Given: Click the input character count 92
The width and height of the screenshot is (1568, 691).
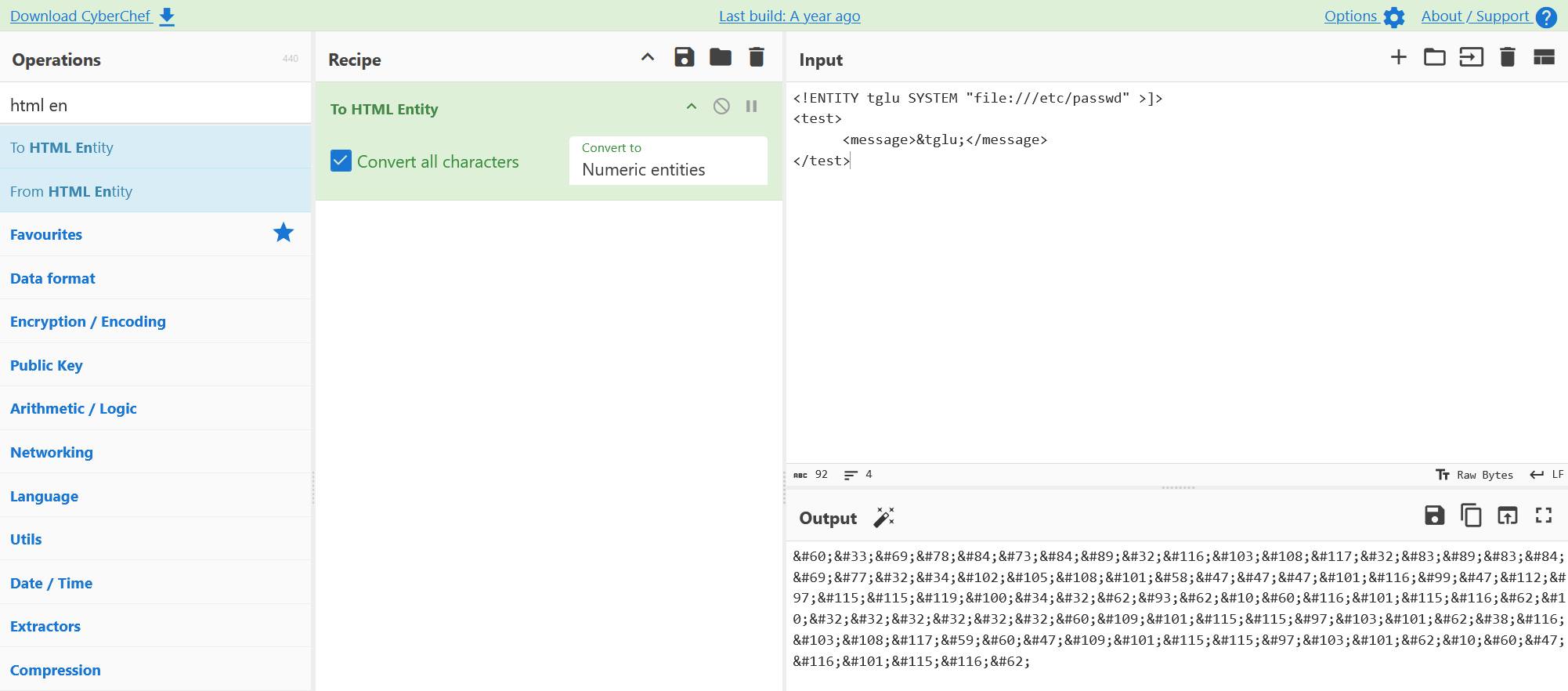Looking at the screenshot, I should 811,475.
